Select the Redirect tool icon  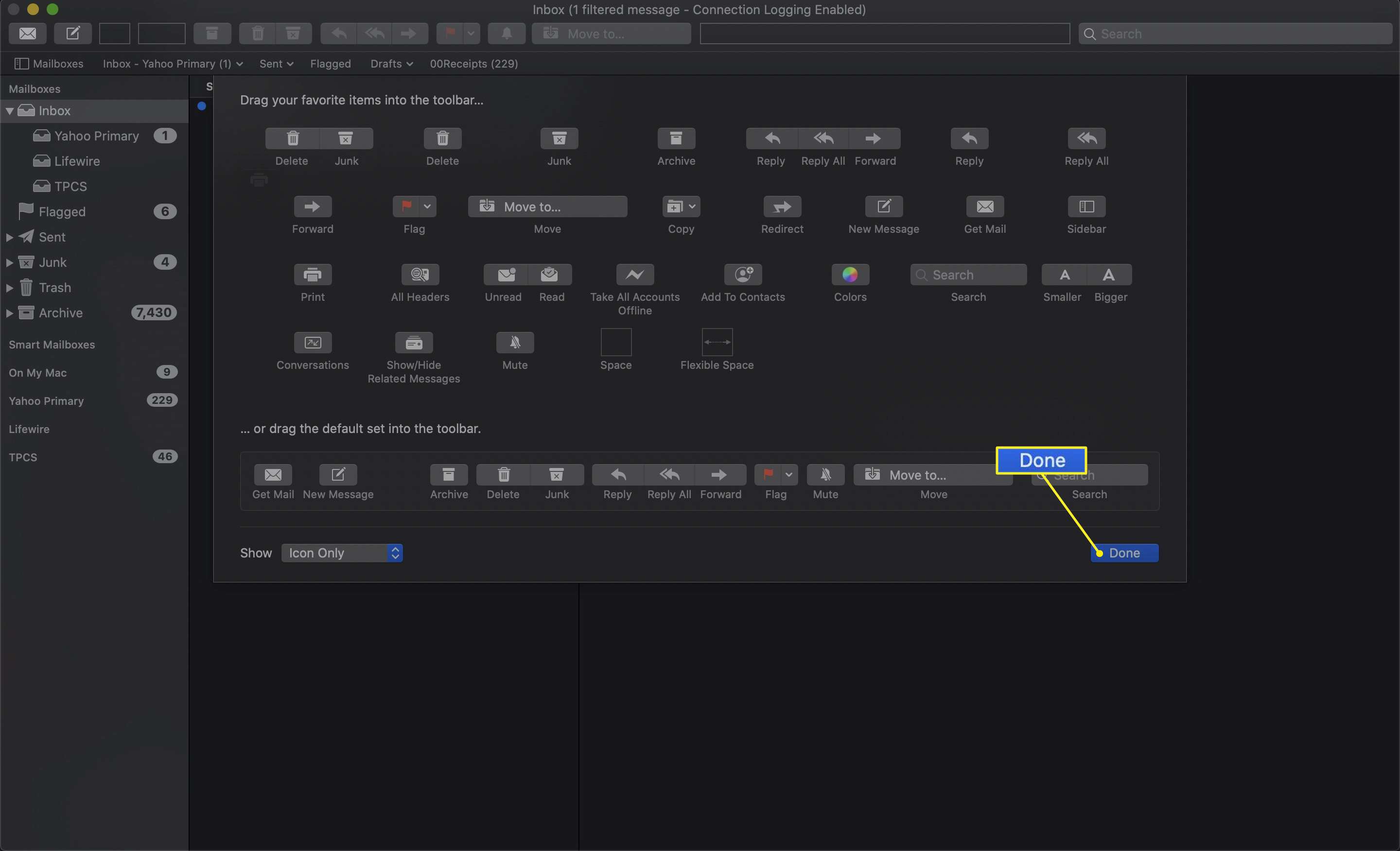782,206
